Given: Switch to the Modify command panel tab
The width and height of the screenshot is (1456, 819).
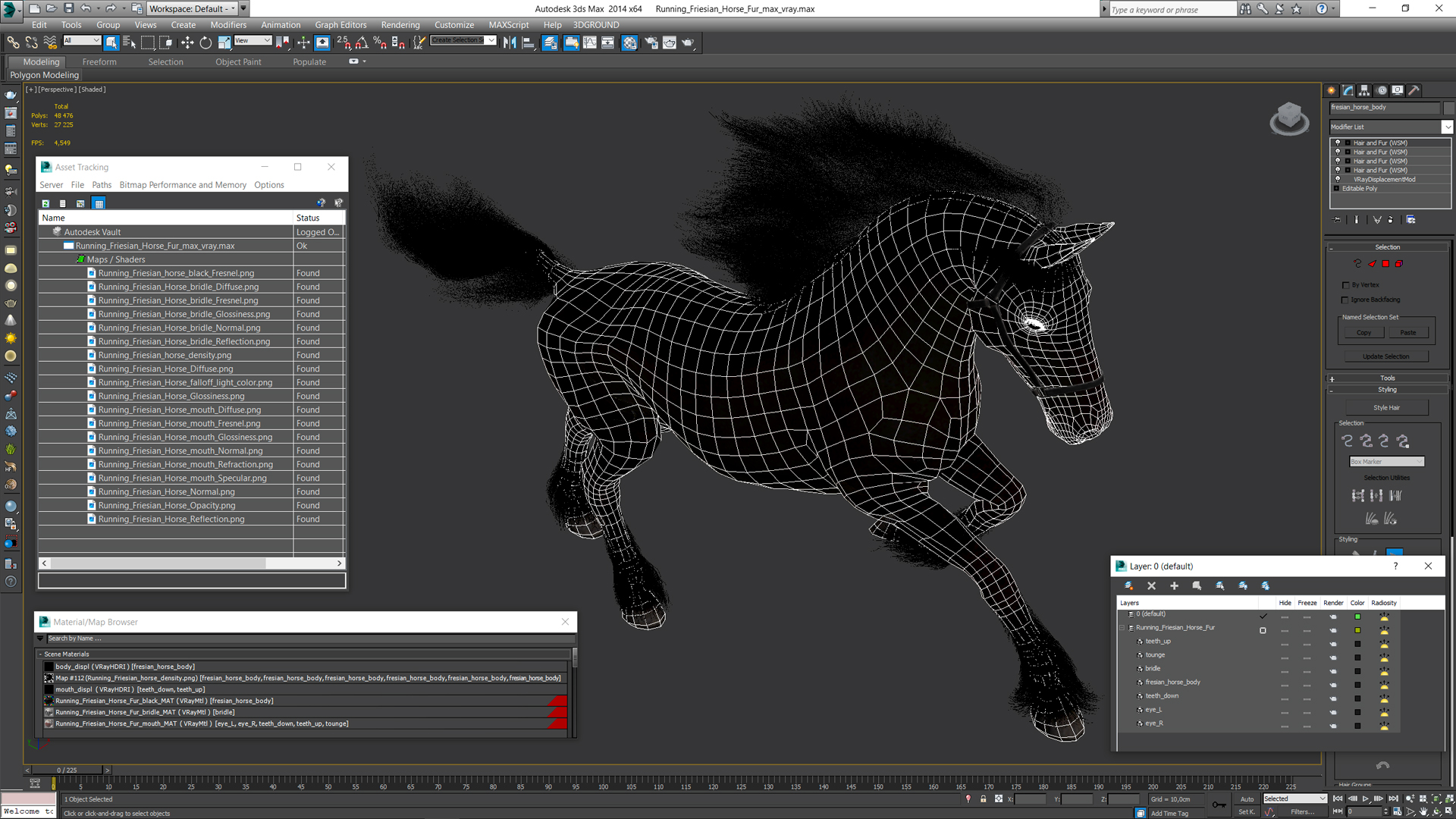Looking at the screenshot, I should (x=1348, y=90).
